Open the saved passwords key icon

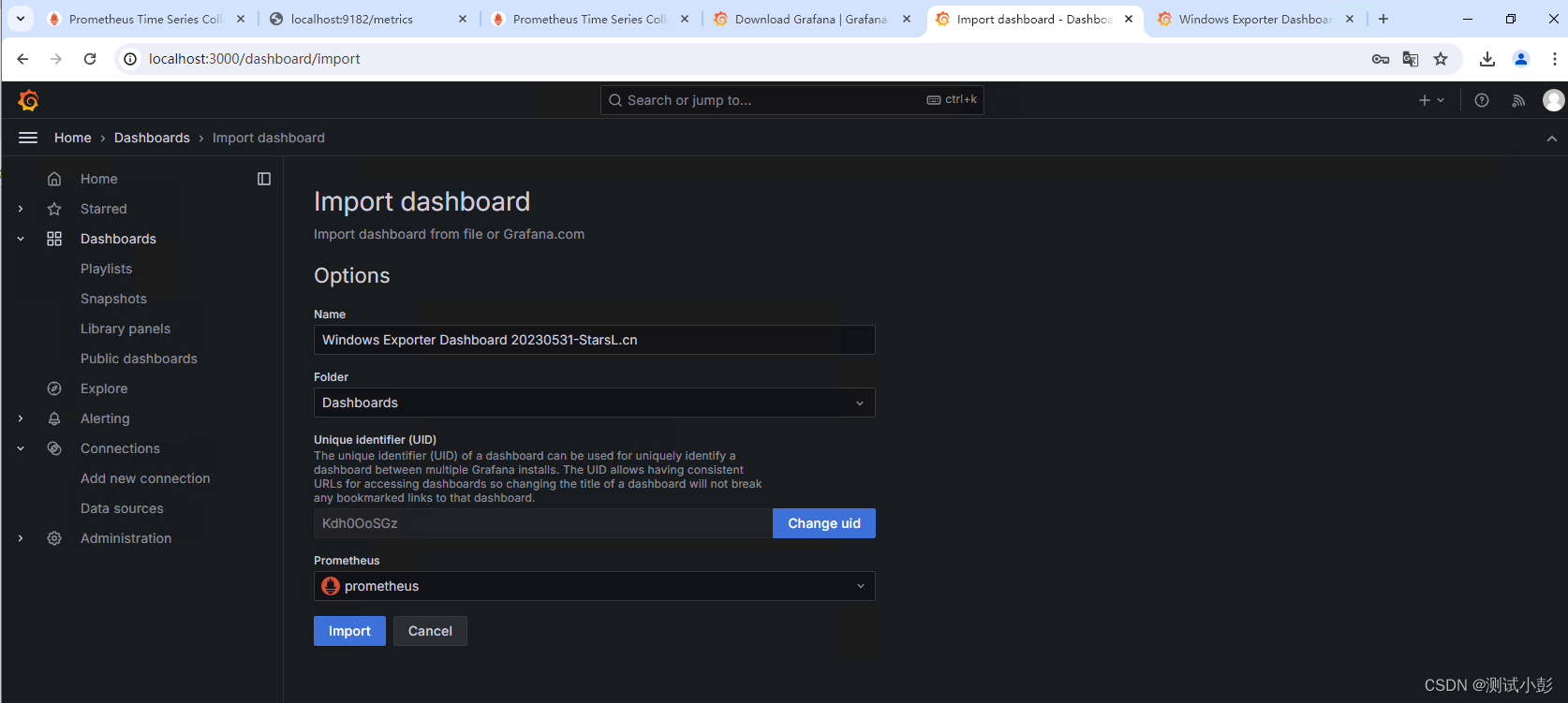coord(1381,59)
